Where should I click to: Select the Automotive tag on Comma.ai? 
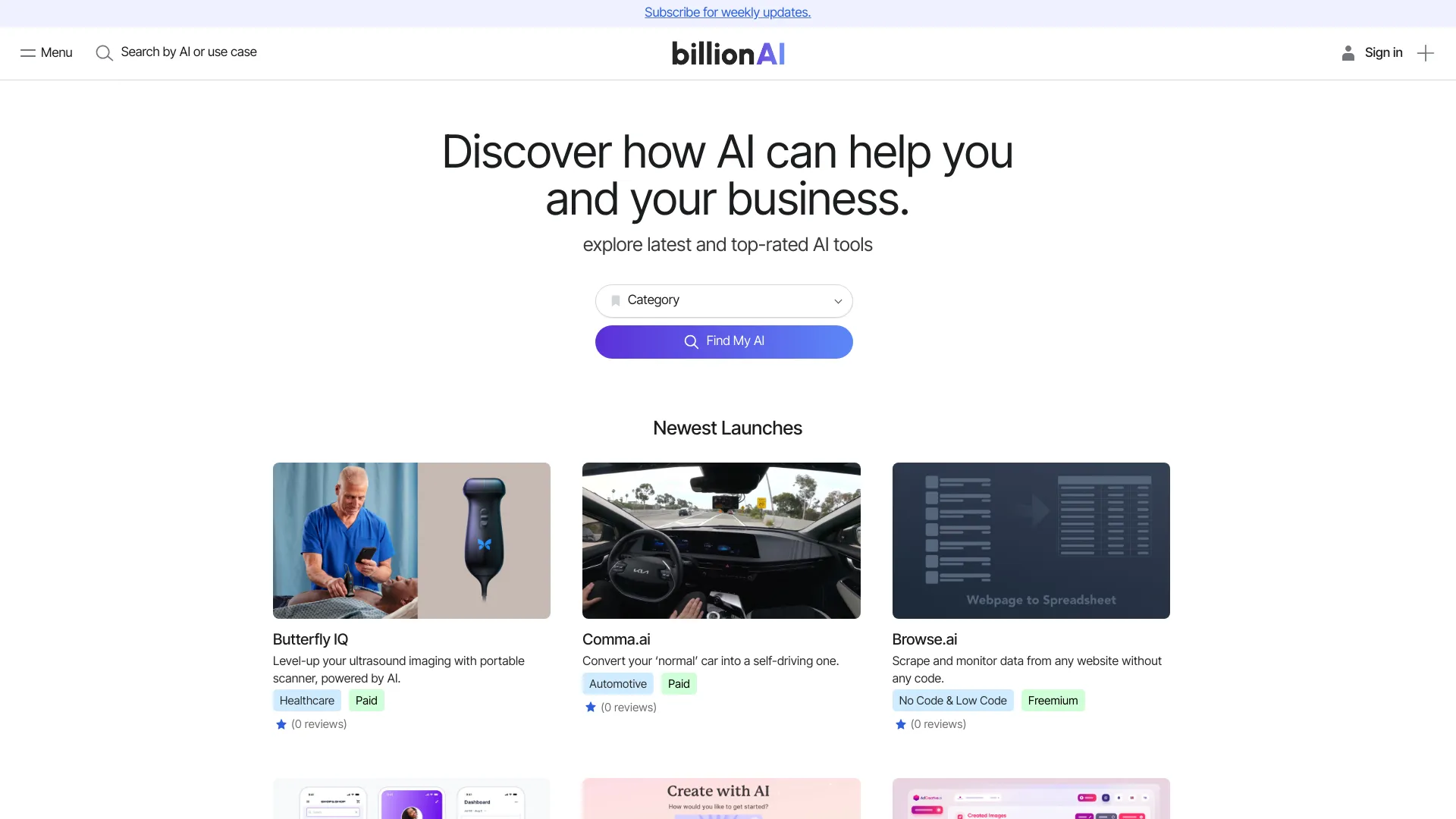point(618,683)
